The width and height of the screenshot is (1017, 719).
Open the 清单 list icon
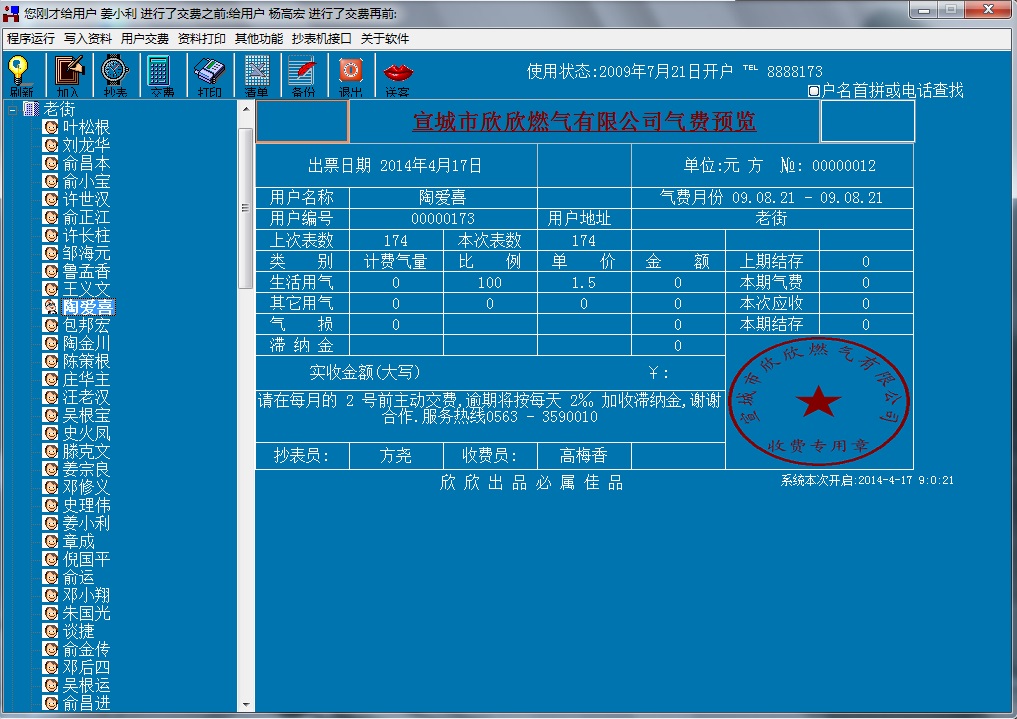point(257,74)
